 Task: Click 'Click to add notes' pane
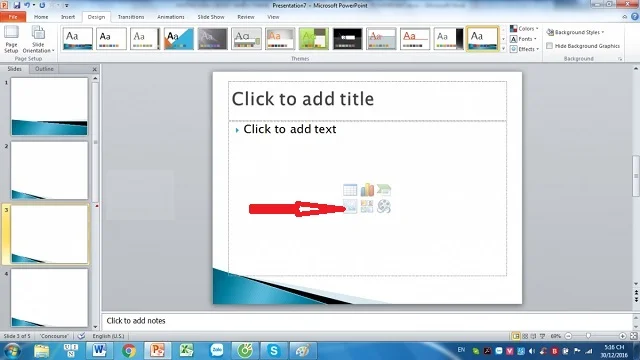coord(367,321)
